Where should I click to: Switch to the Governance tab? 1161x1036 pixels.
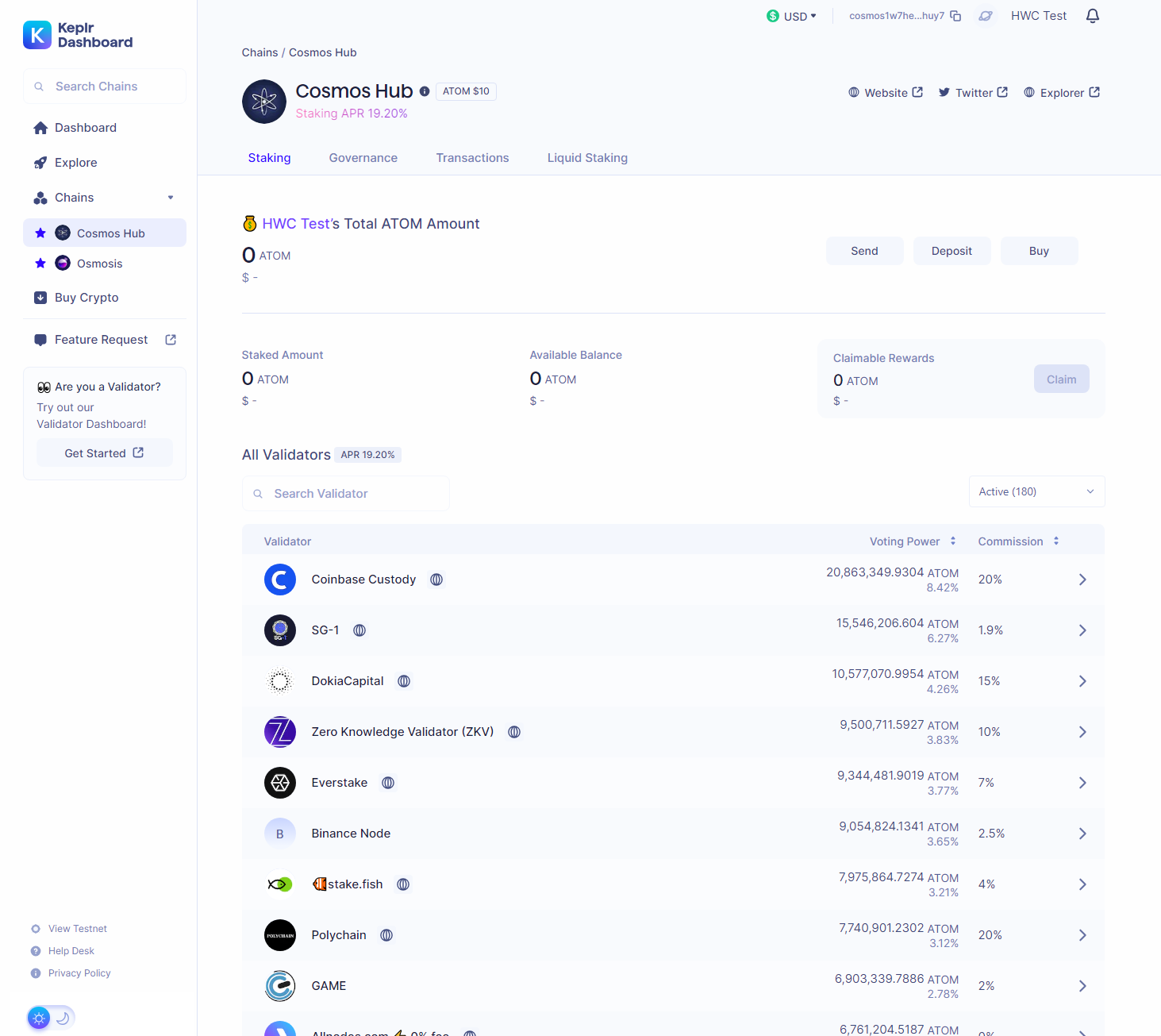tap(363, 158)
